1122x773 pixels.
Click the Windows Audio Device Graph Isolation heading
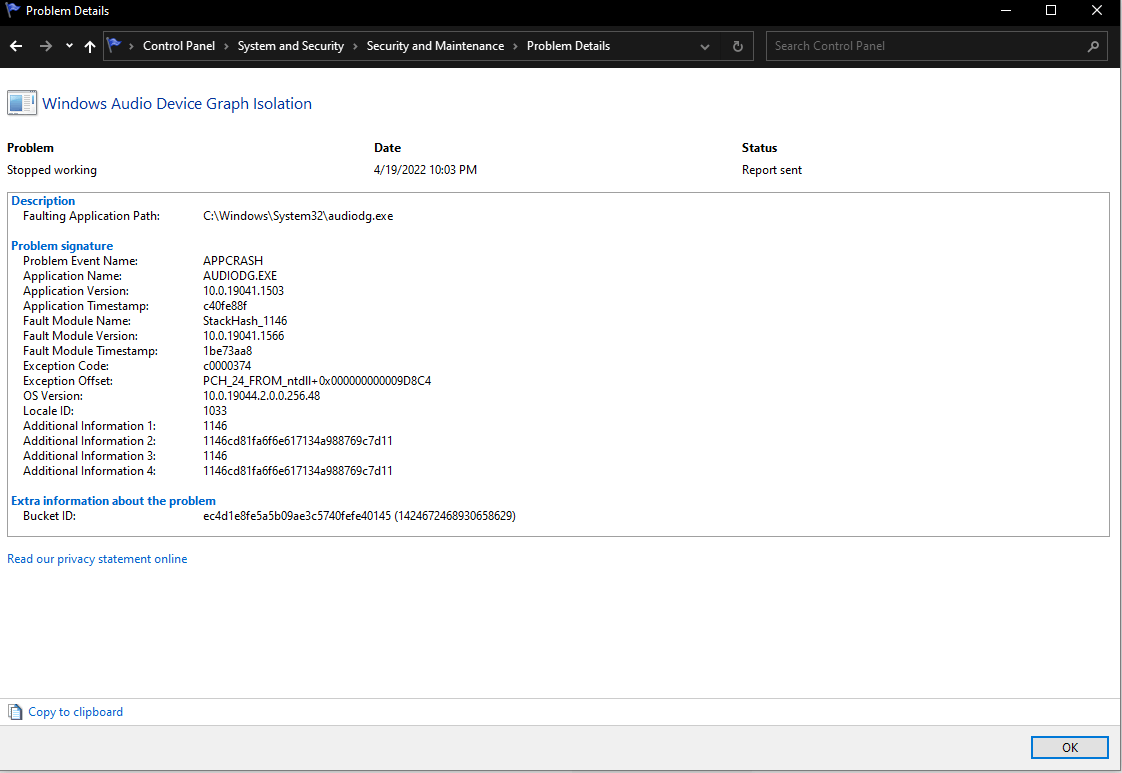[177, 104]
